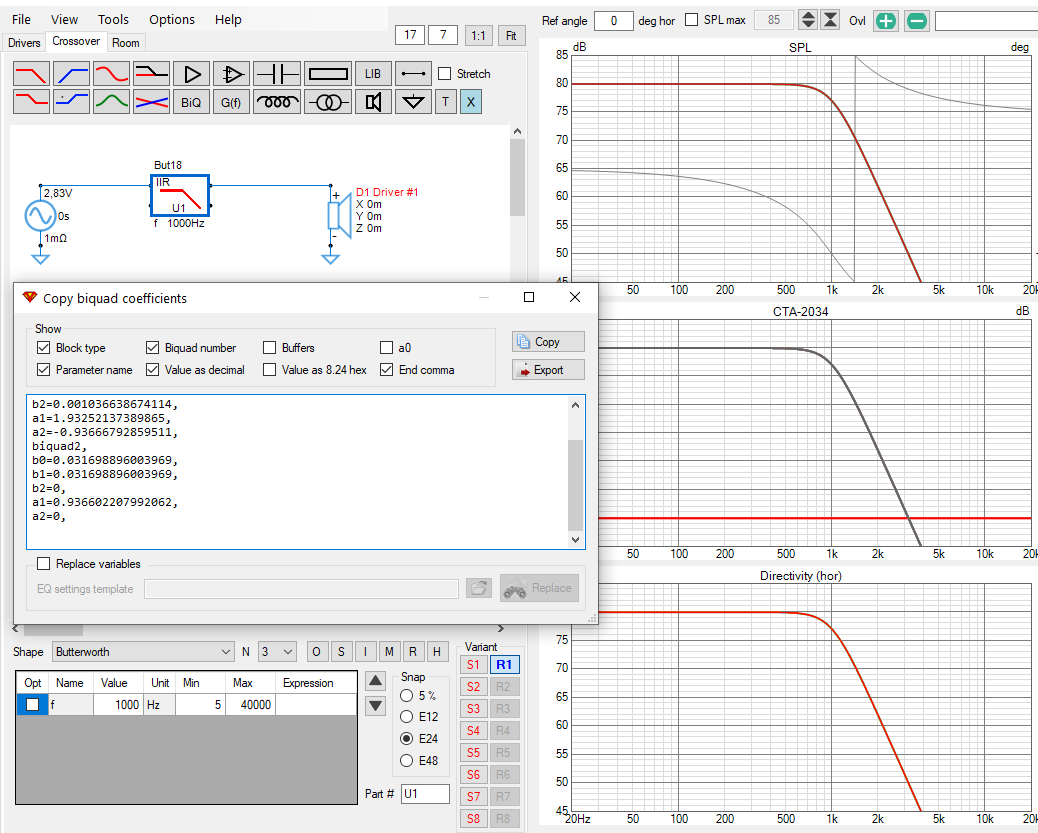Click the green minus overlay button
The image size is (1038, 833).
pos(917,21)
